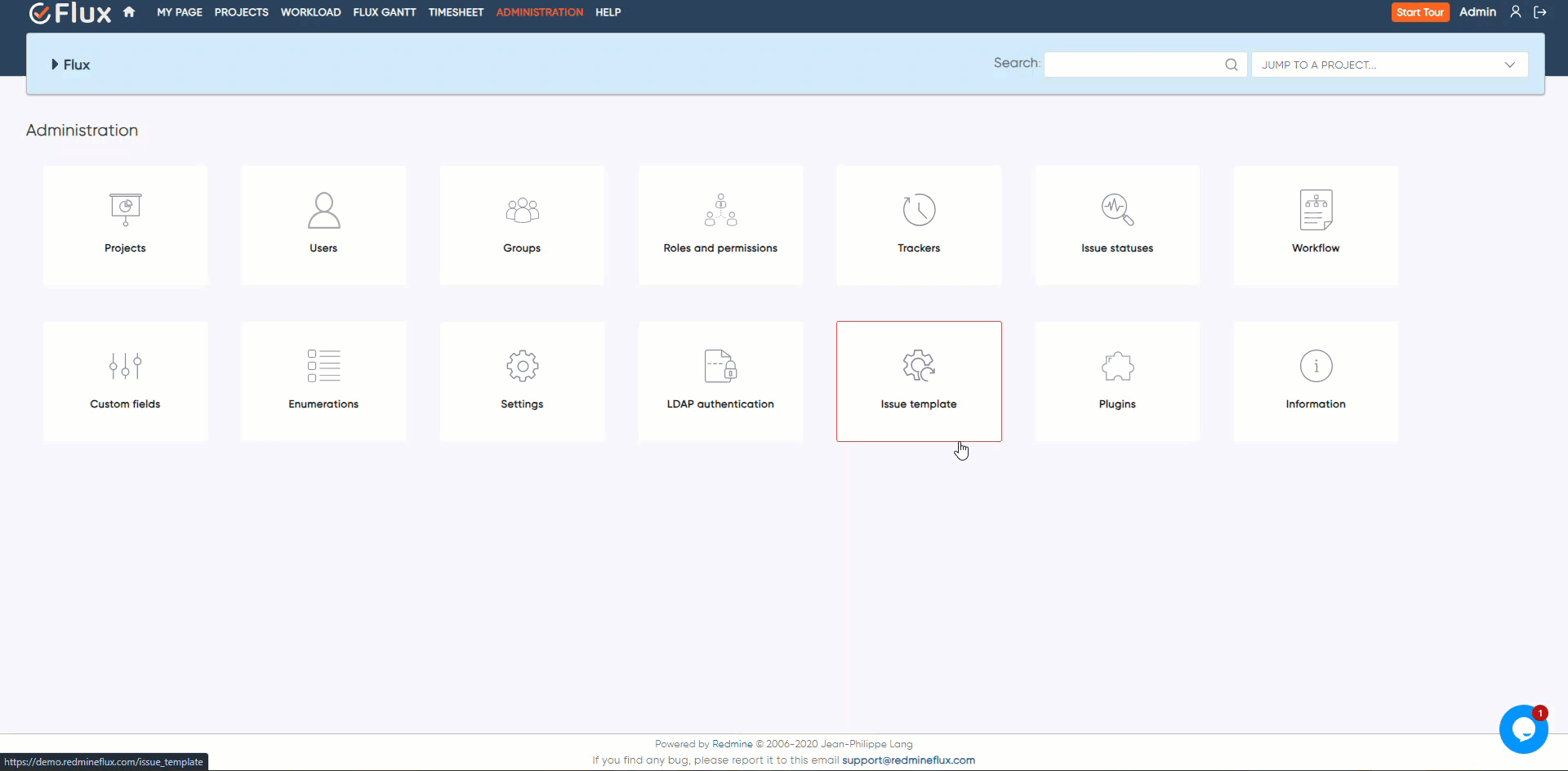Open the Projects administration icon
The width and height of the screenshot is (1568, 771).
click(125, 210)
